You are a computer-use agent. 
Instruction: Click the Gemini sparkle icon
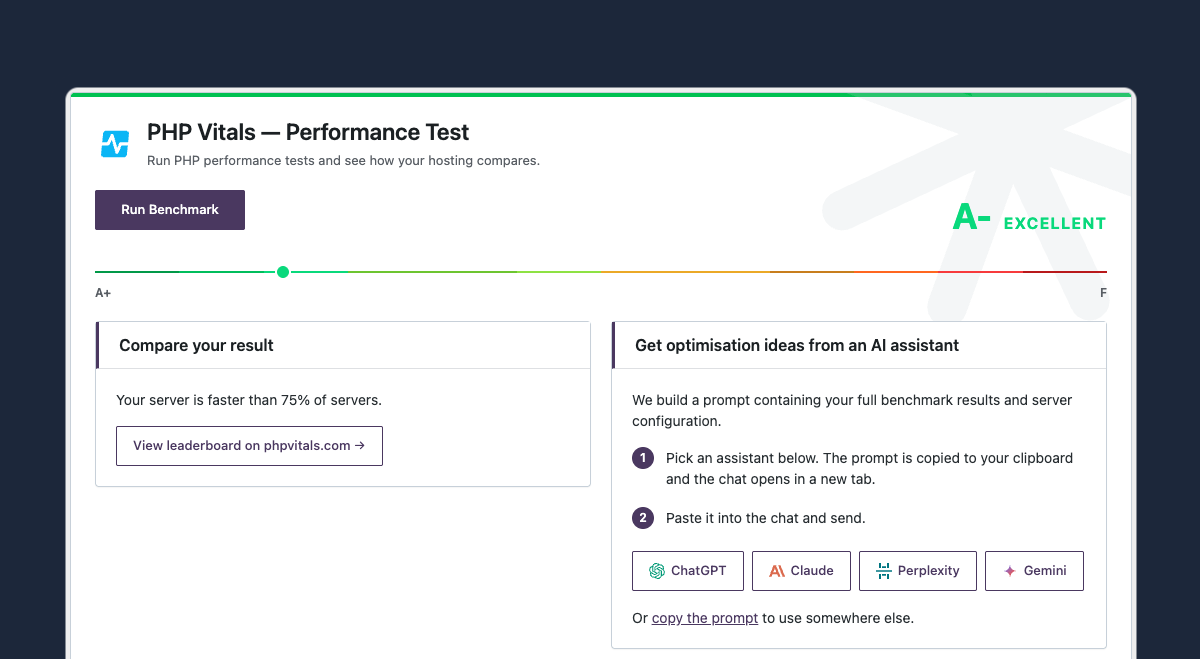[1010, 571]
